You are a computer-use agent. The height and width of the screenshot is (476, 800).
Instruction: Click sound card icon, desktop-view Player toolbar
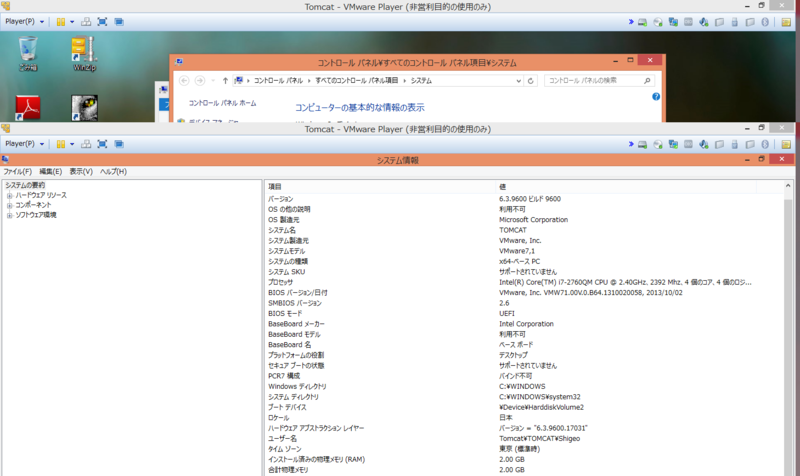pyautogui.click(x=704, y=22)
